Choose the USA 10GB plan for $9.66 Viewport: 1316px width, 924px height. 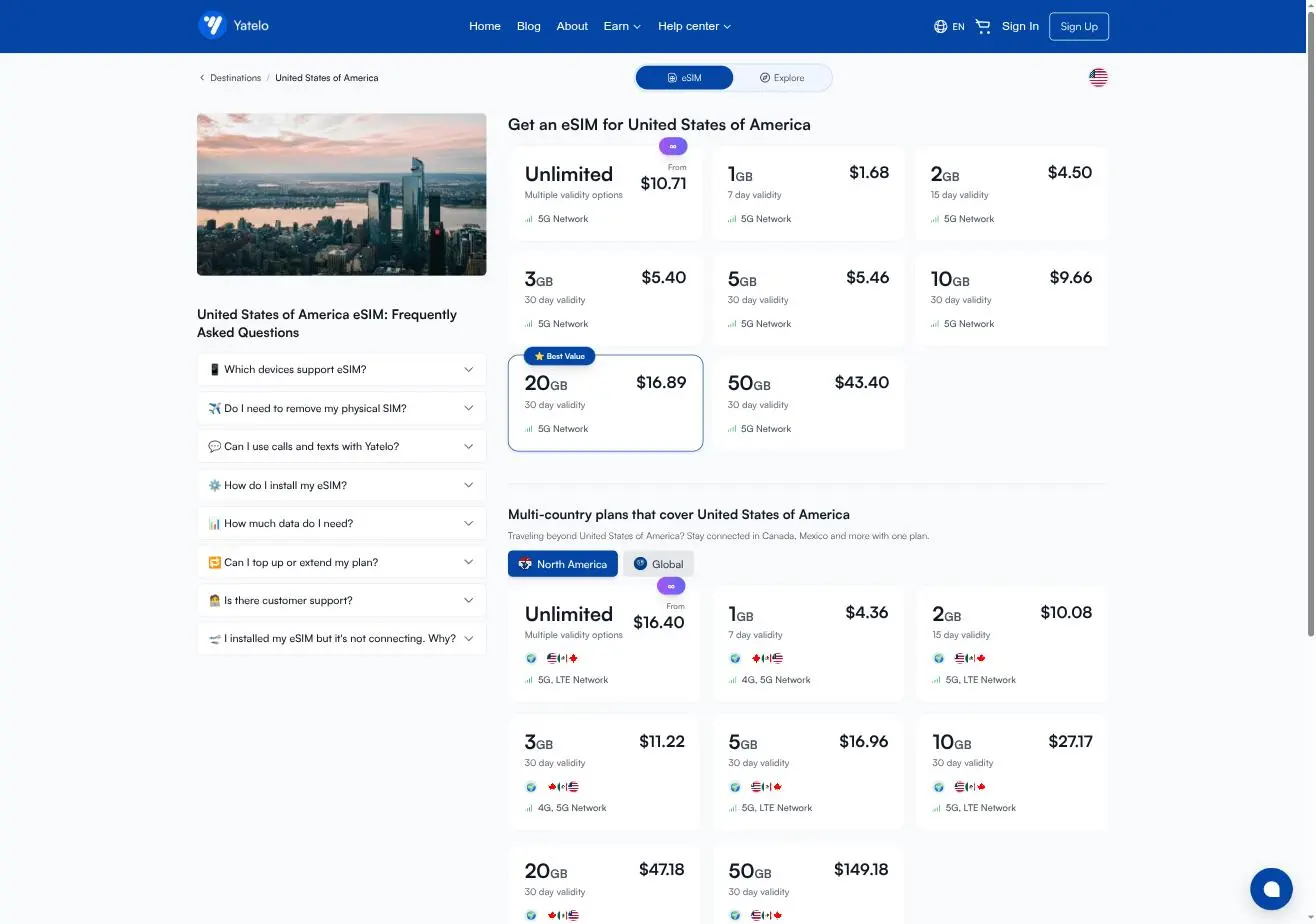1011,299
